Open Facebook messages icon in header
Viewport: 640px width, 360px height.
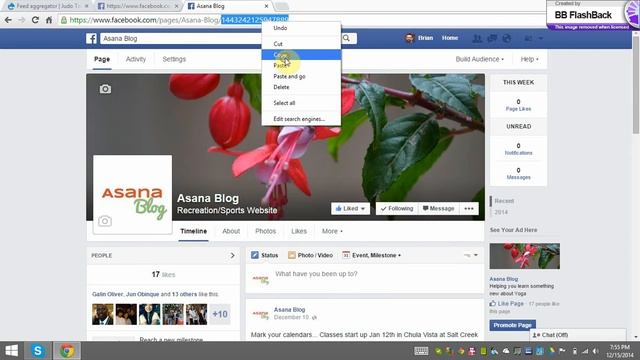click(x=492, y=38)
